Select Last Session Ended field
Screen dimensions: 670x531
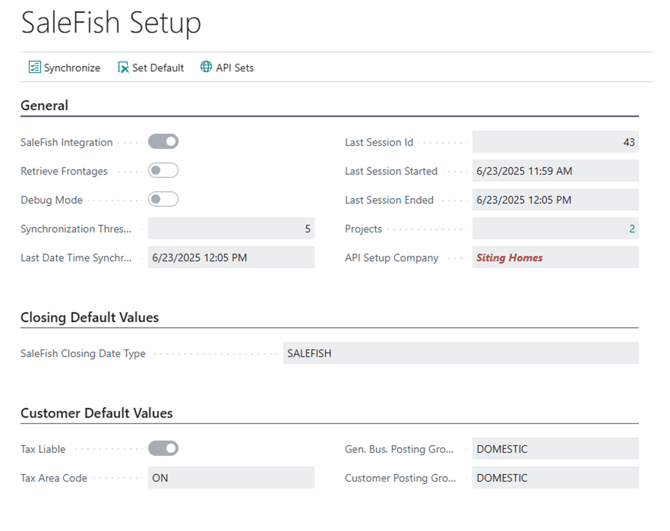555,200
